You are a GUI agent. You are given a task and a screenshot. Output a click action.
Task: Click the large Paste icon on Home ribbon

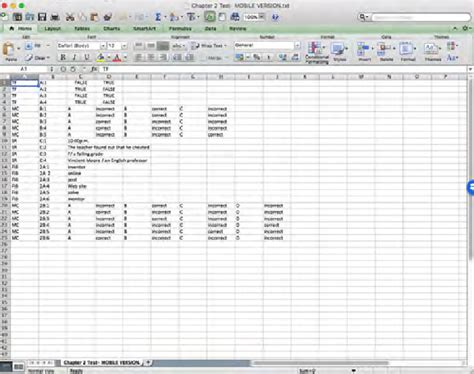[9, 50]
